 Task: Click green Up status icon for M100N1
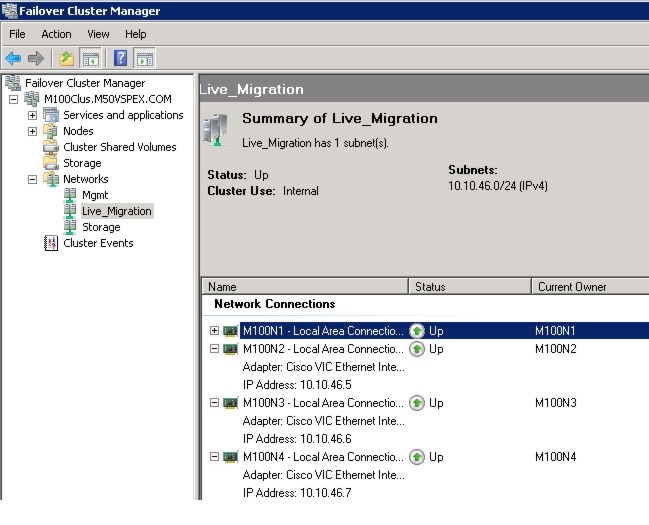point(417,331)
